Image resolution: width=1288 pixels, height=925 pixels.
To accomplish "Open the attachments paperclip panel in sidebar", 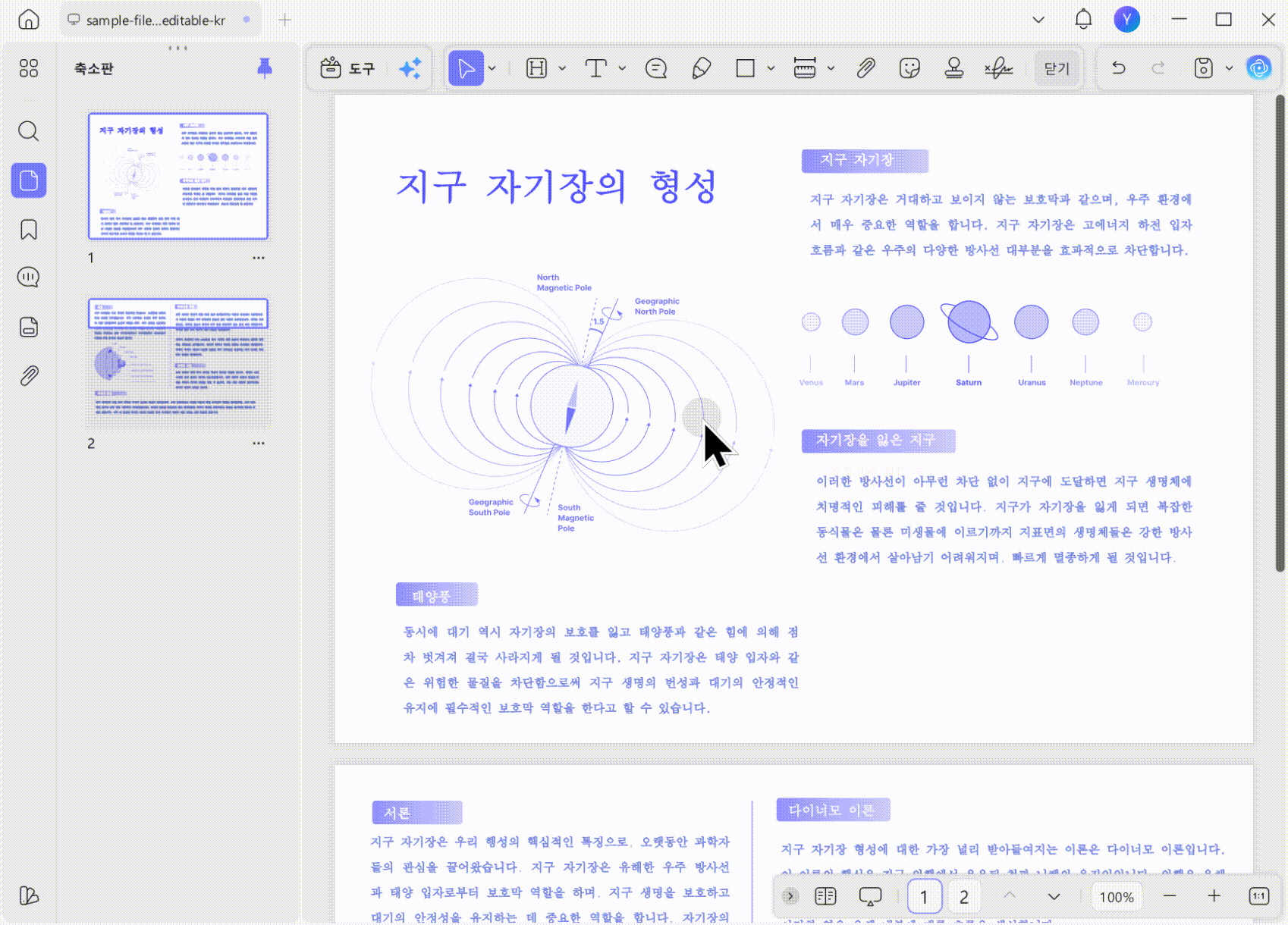I will pos(29,375).
